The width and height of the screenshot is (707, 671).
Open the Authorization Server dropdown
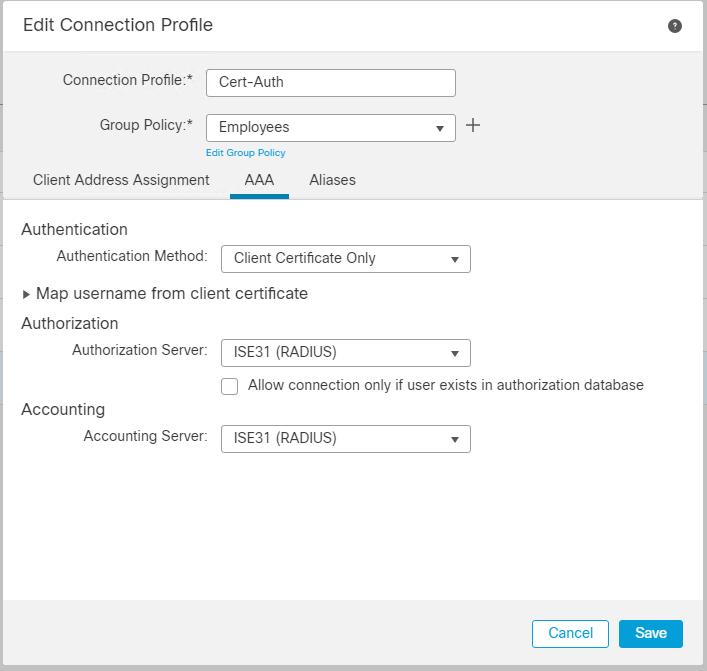point(345,353)
